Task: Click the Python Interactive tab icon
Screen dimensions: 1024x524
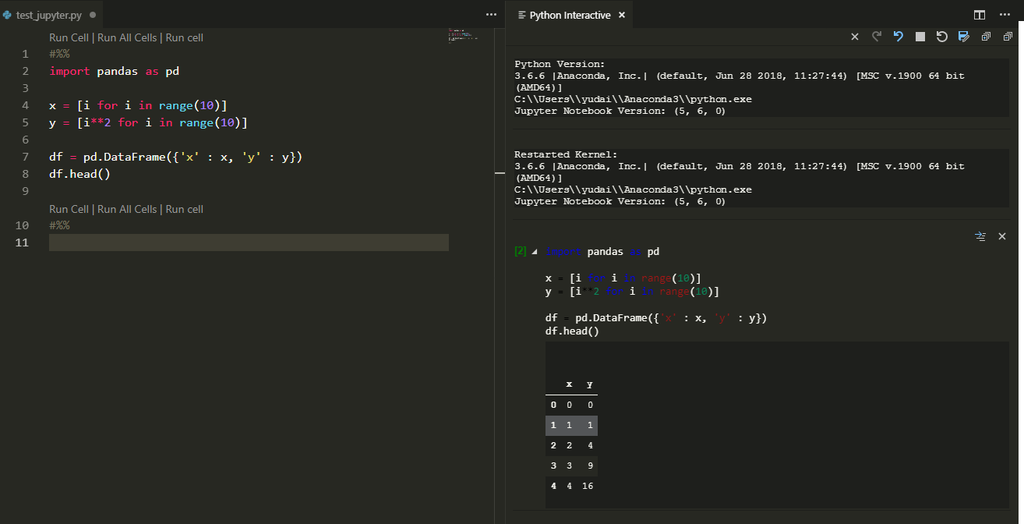Action: point(521,14)
